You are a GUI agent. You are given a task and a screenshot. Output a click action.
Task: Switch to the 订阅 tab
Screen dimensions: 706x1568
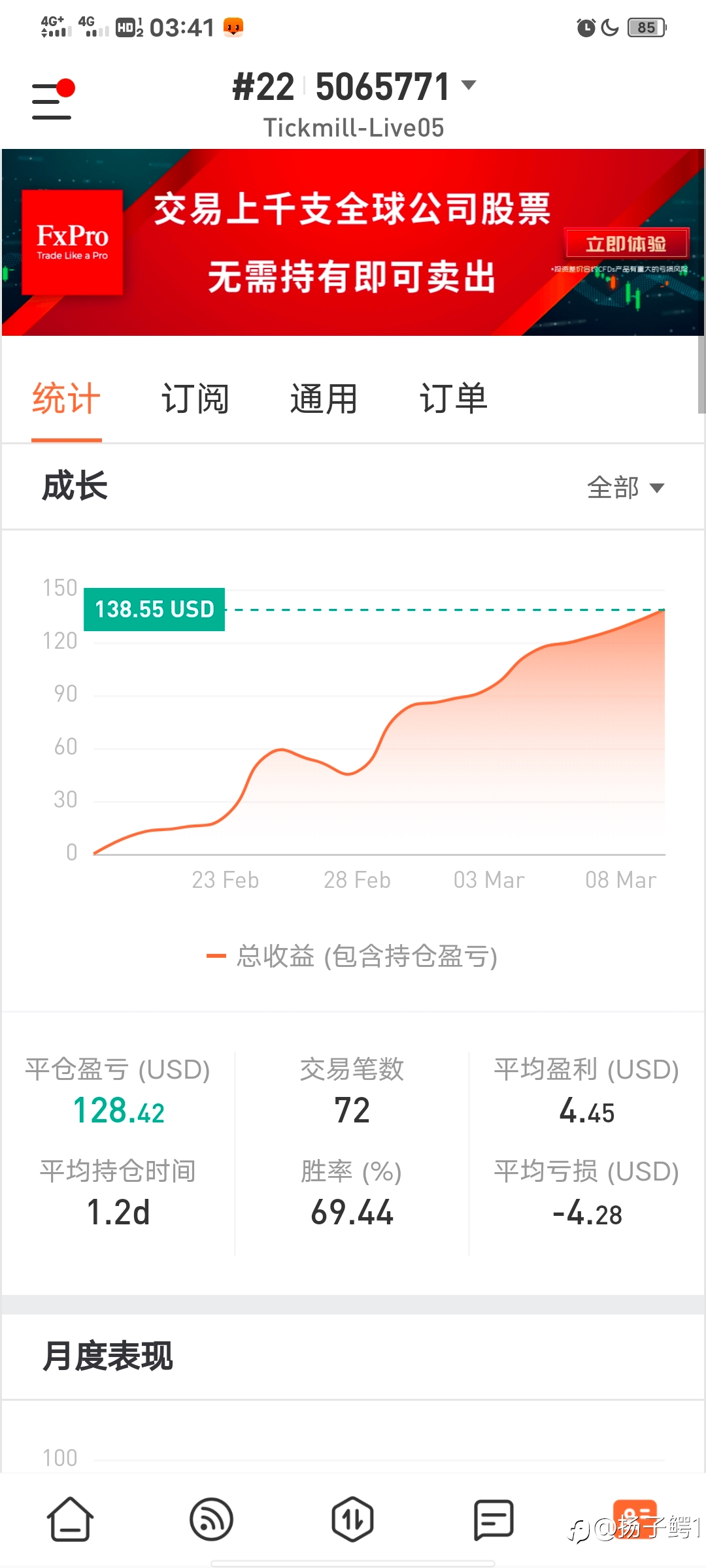tap(195, 399)
